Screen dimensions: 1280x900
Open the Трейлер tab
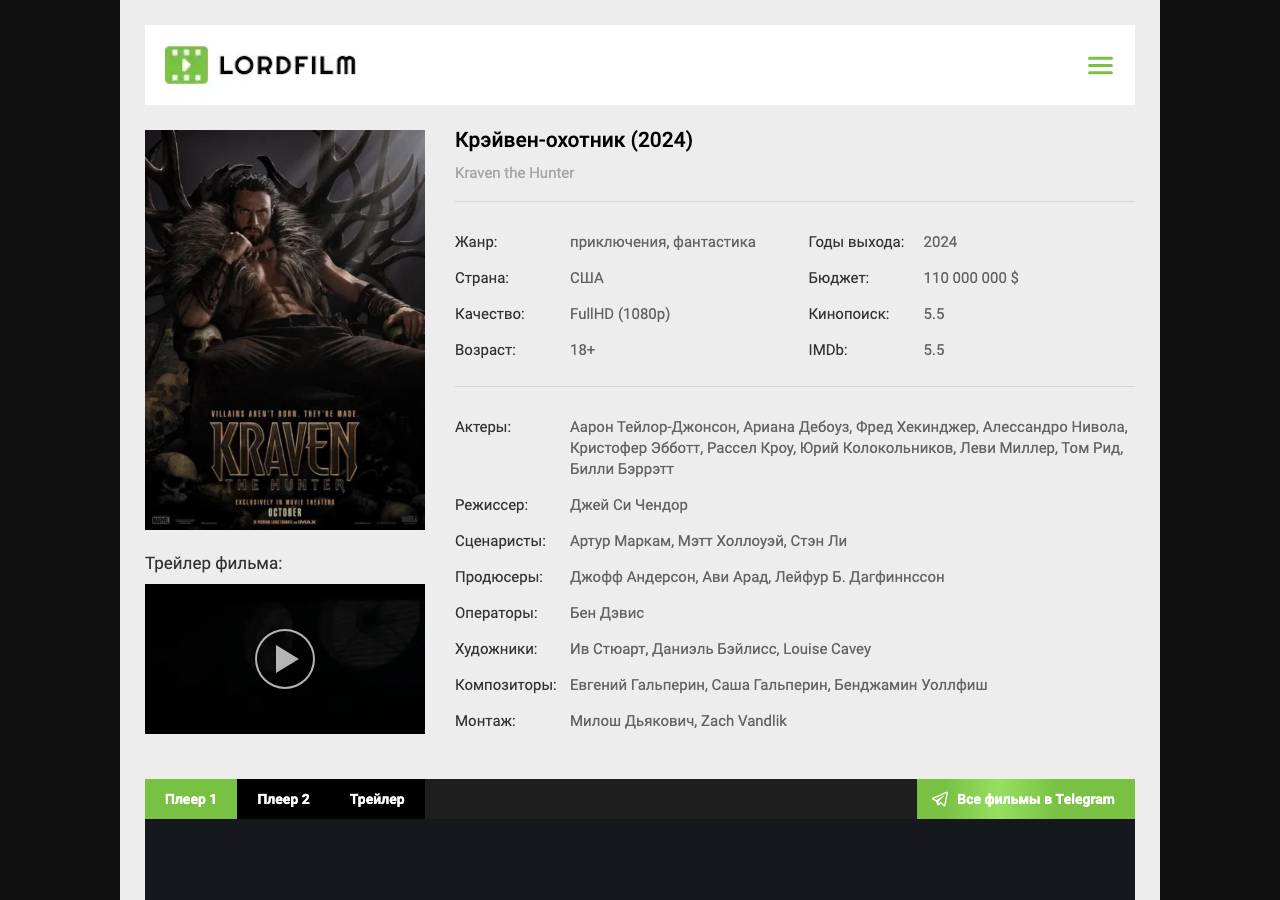[377, 799]
